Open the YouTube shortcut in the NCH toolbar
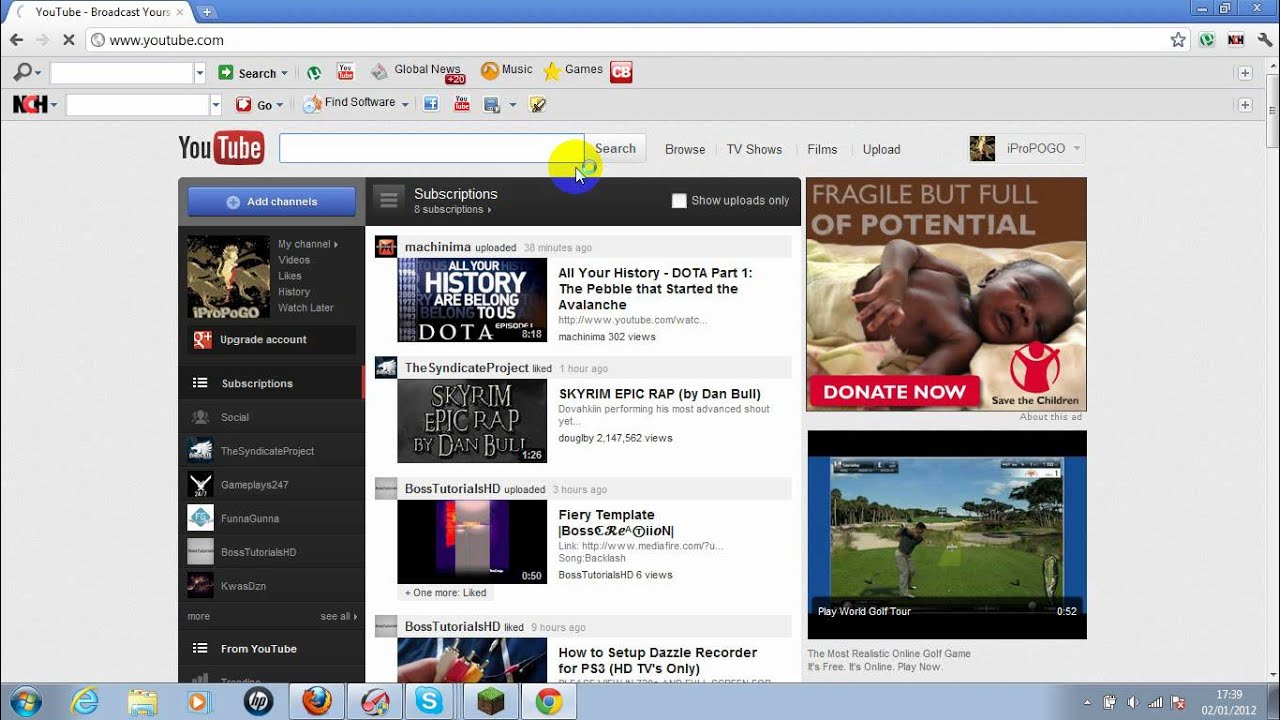 pos(461,104)
